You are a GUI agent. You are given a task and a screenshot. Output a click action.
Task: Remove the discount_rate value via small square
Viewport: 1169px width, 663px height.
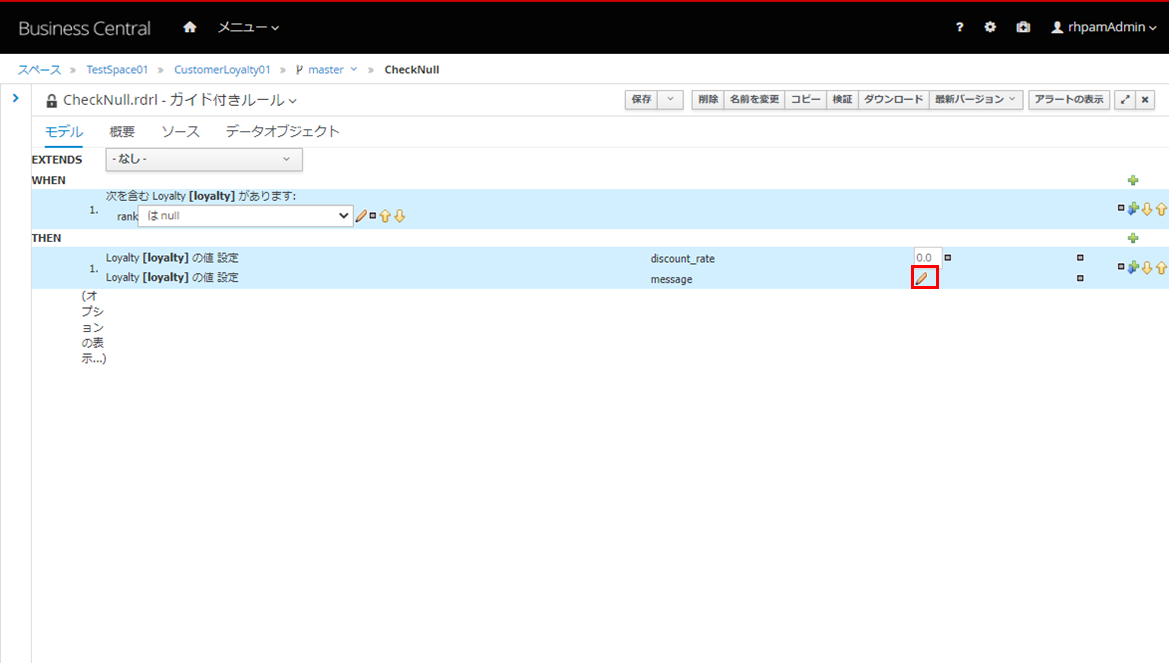point(948,257)
